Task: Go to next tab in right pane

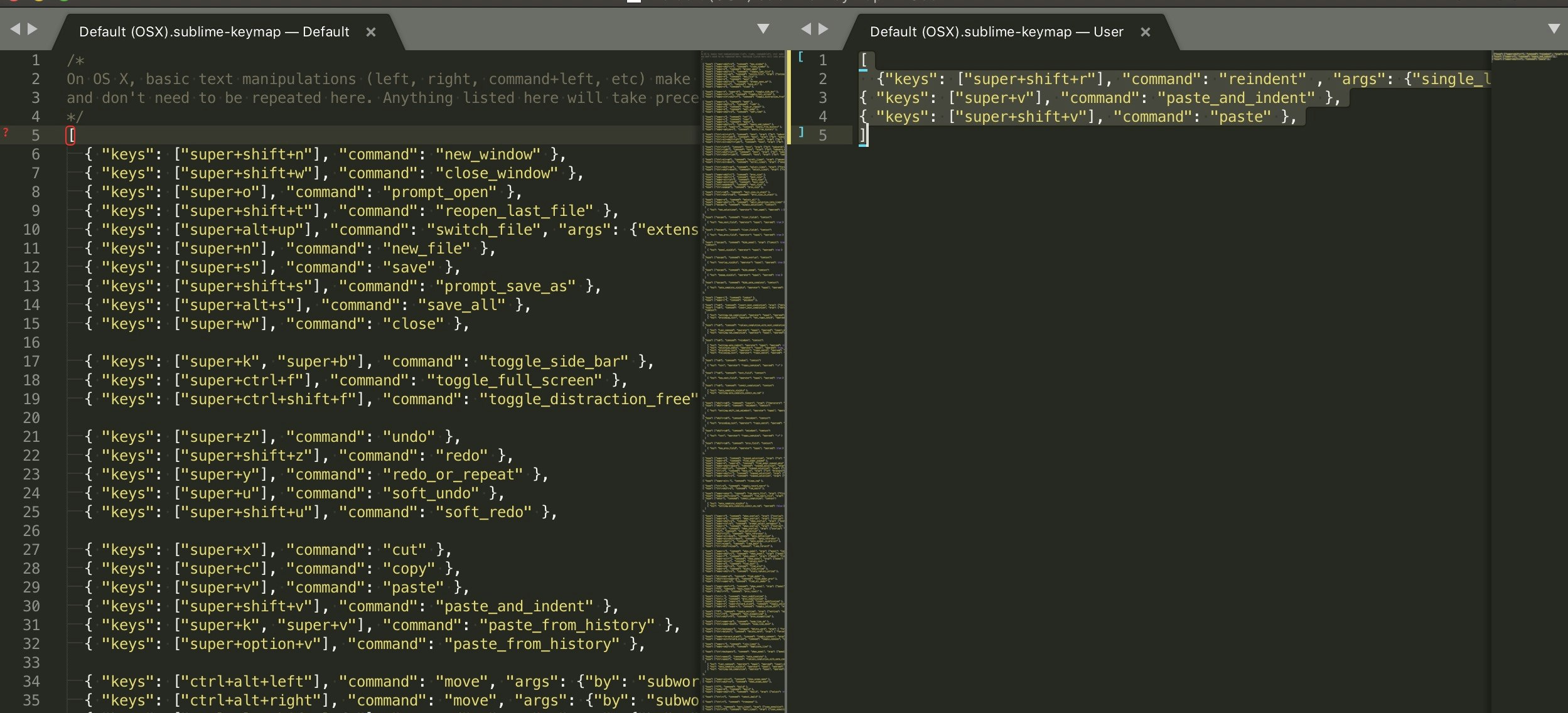Action: point(824,29)
